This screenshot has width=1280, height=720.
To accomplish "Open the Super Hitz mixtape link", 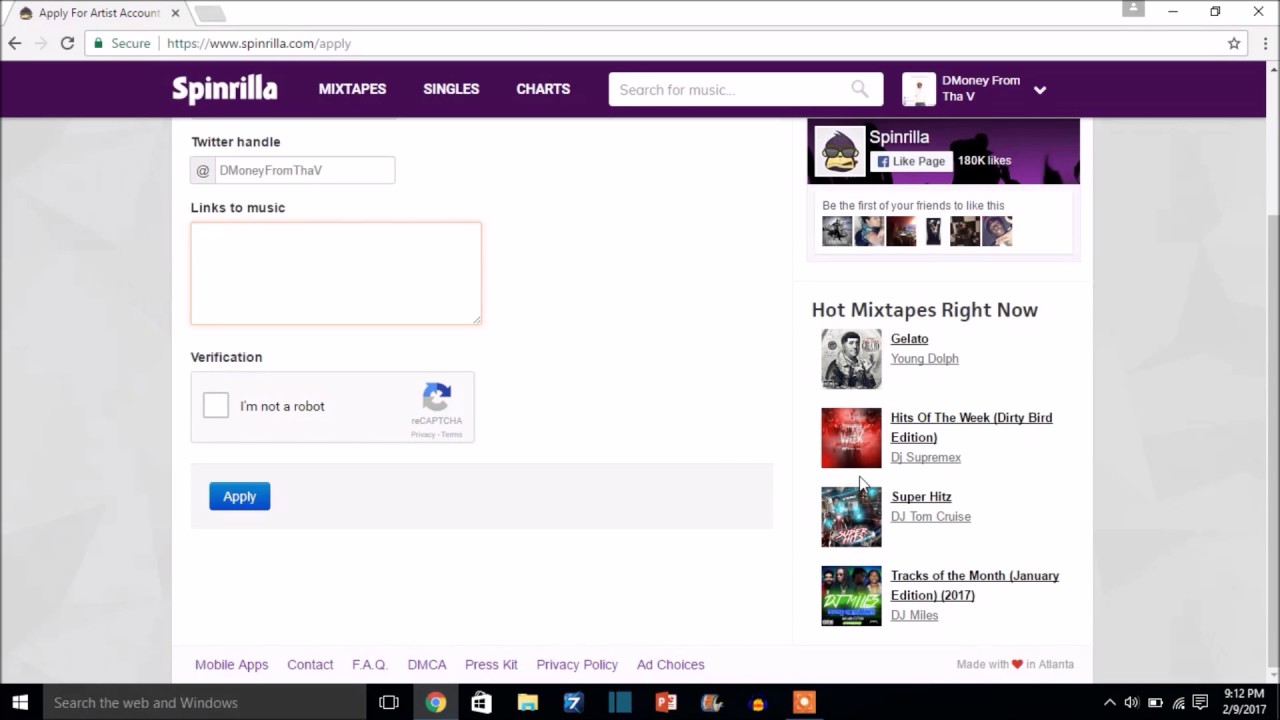I will 921,497.
